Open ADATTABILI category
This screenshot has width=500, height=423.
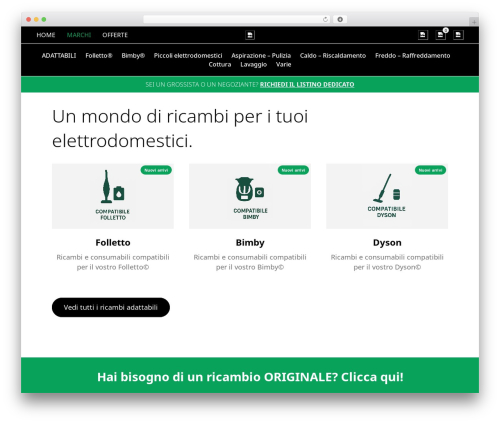click(x=59, y=56)
